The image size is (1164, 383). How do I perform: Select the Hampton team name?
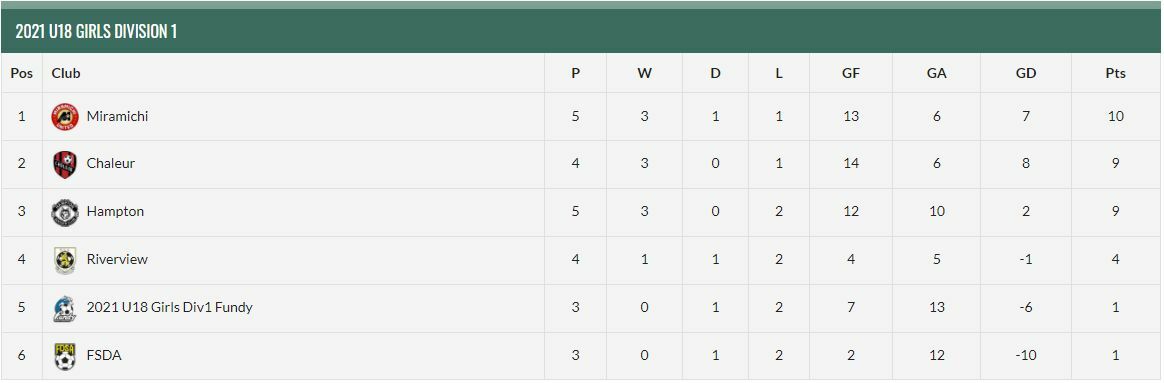coord(115,212)
